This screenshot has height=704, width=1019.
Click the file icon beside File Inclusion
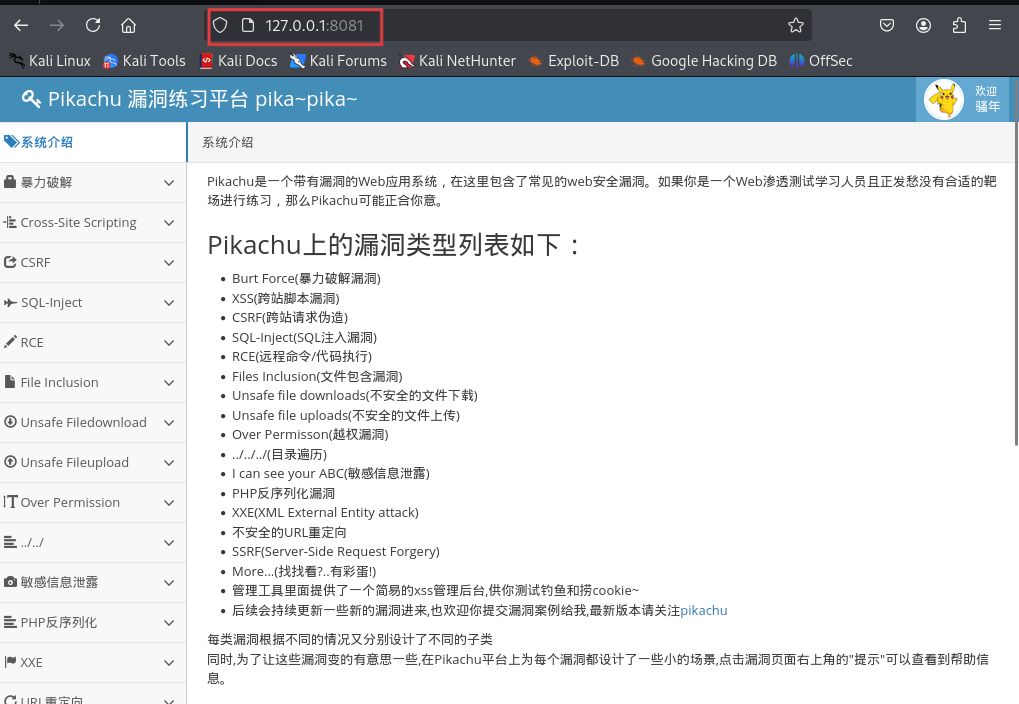tap(10, 382)
